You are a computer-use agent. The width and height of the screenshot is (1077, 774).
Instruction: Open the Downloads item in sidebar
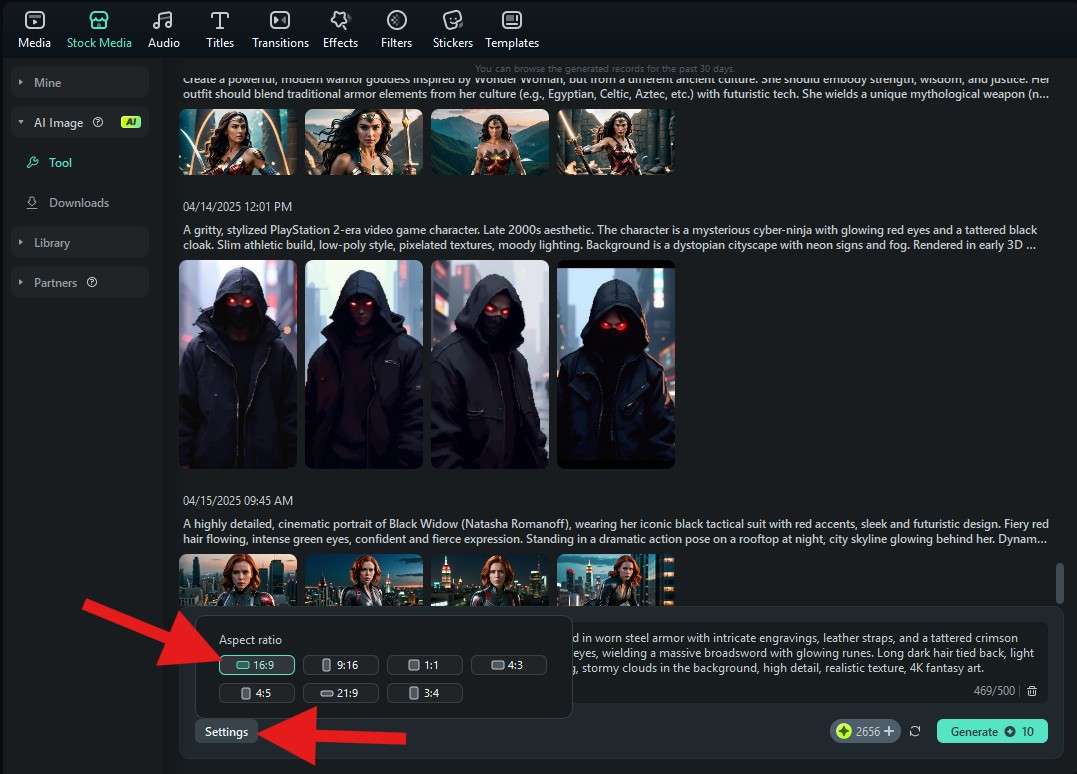click(68, 203)
